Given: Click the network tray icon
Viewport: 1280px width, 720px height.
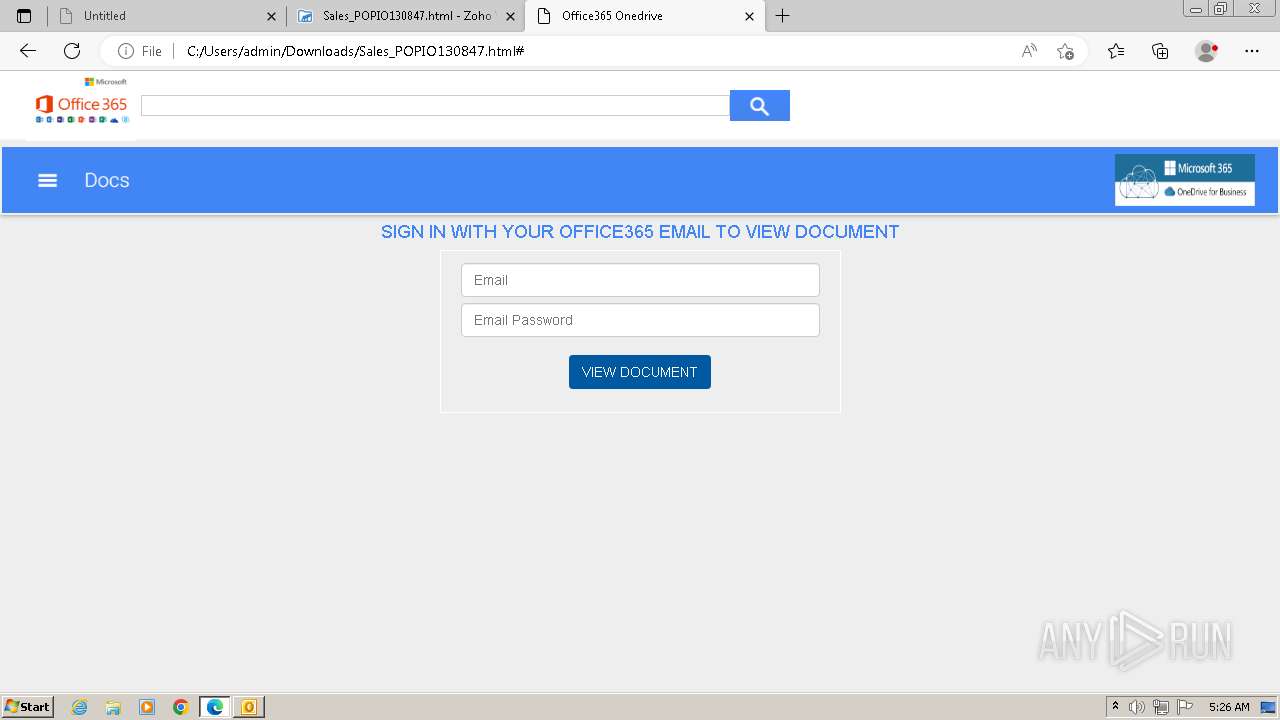Looking at the screenshot, I should 1161,707.
